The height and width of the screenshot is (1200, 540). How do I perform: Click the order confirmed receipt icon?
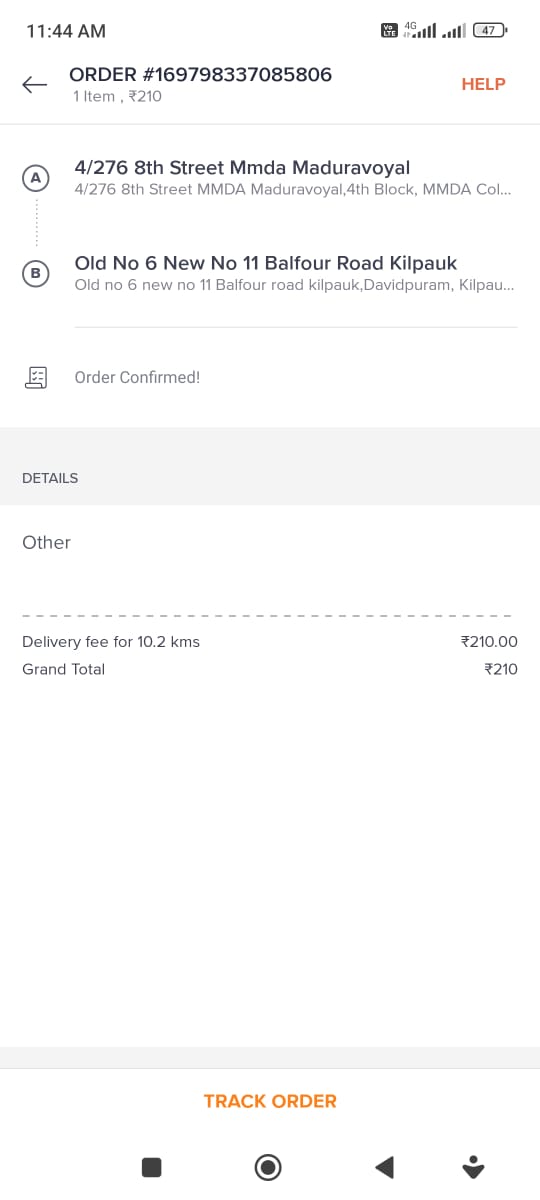[x=36, y=377]
